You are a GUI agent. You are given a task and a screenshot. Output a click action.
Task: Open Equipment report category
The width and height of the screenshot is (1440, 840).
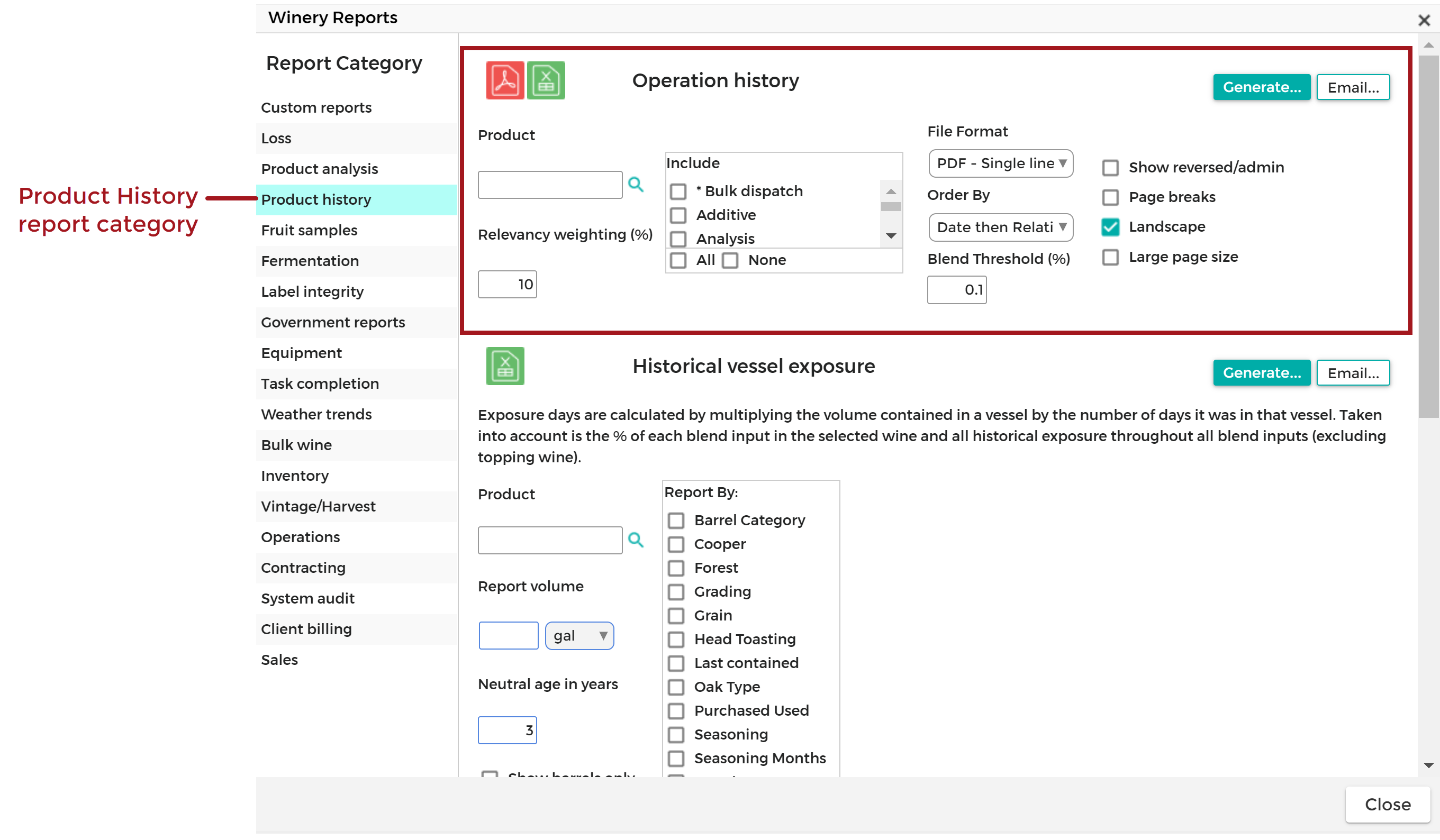[357, 353]
